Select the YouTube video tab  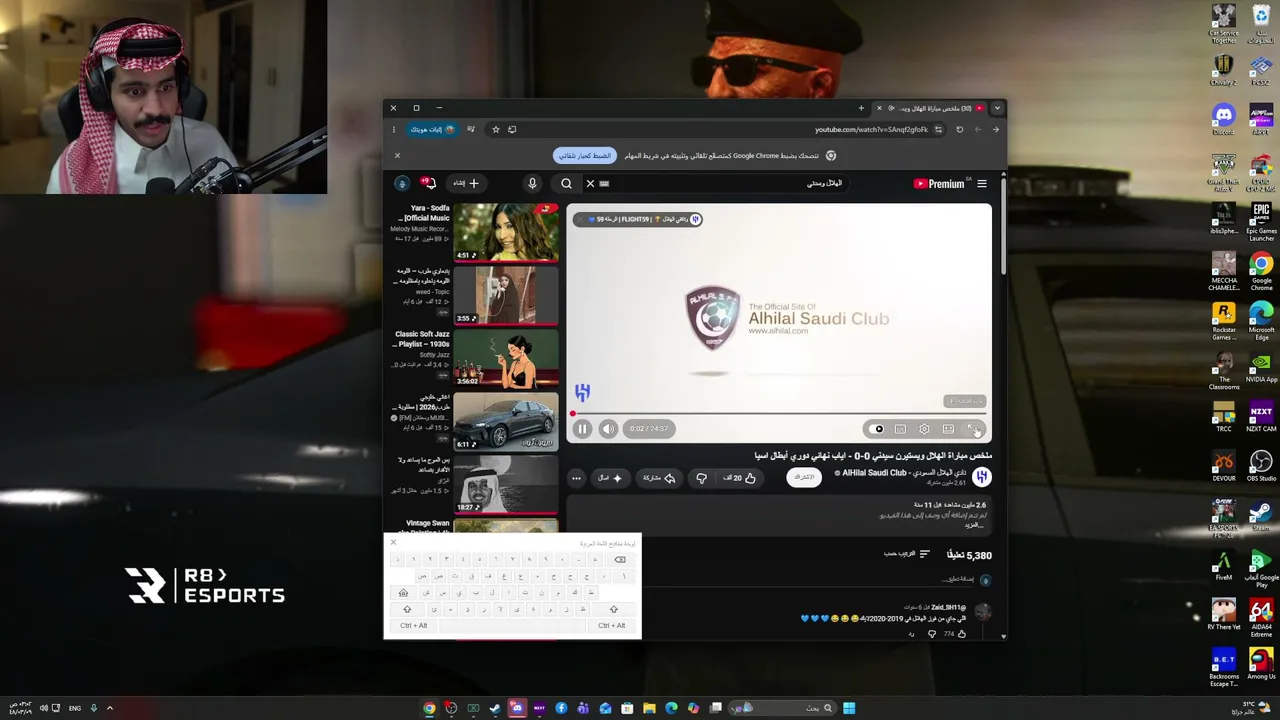pyautogui.click(x=930, y=108)
